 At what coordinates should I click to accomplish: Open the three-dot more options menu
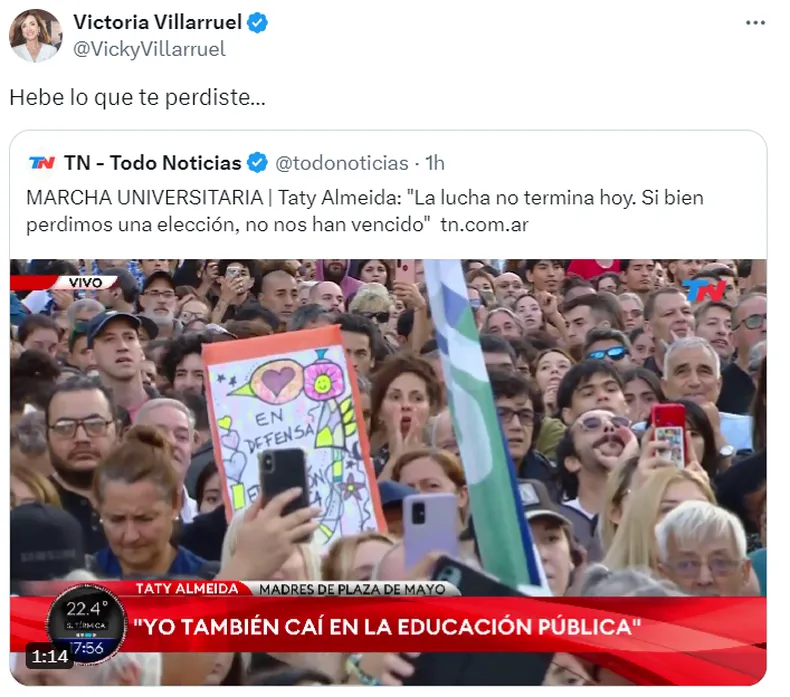(755, 23)
